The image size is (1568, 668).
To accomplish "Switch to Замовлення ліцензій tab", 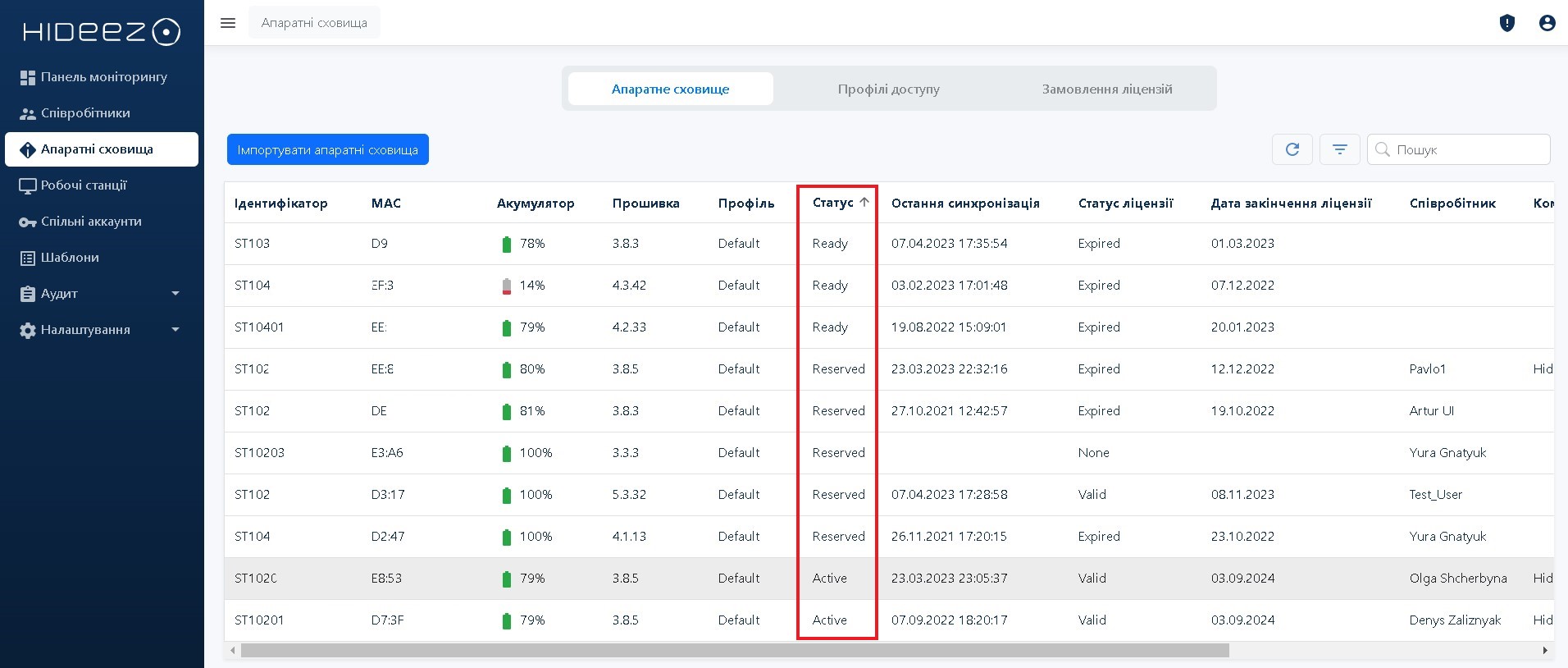I will coord(1106,89).
